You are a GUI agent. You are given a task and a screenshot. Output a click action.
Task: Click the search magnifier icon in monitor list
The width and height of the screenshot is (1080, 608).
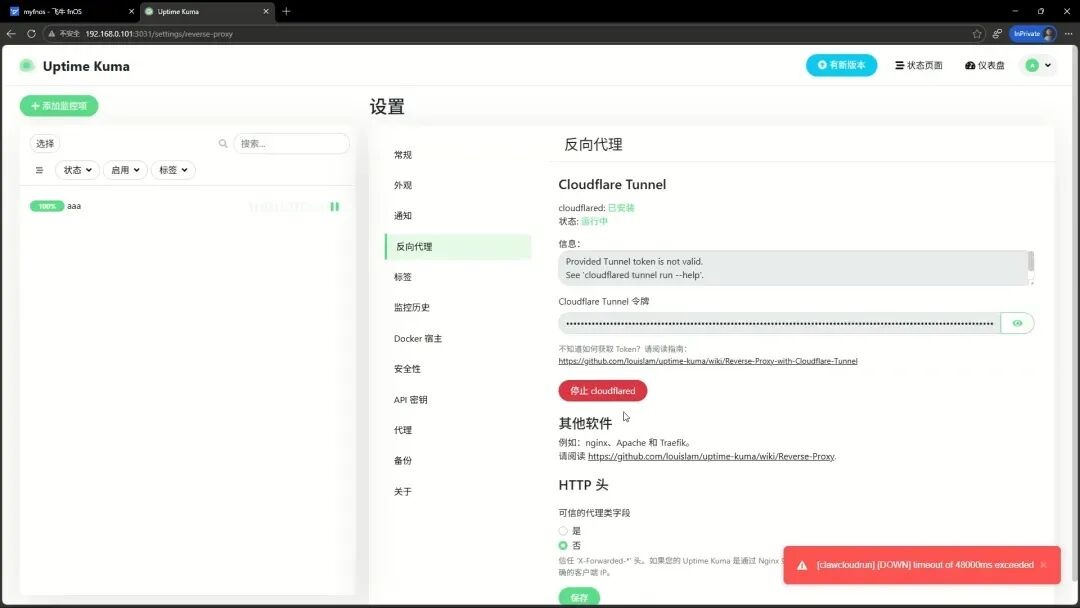(223, 144)
